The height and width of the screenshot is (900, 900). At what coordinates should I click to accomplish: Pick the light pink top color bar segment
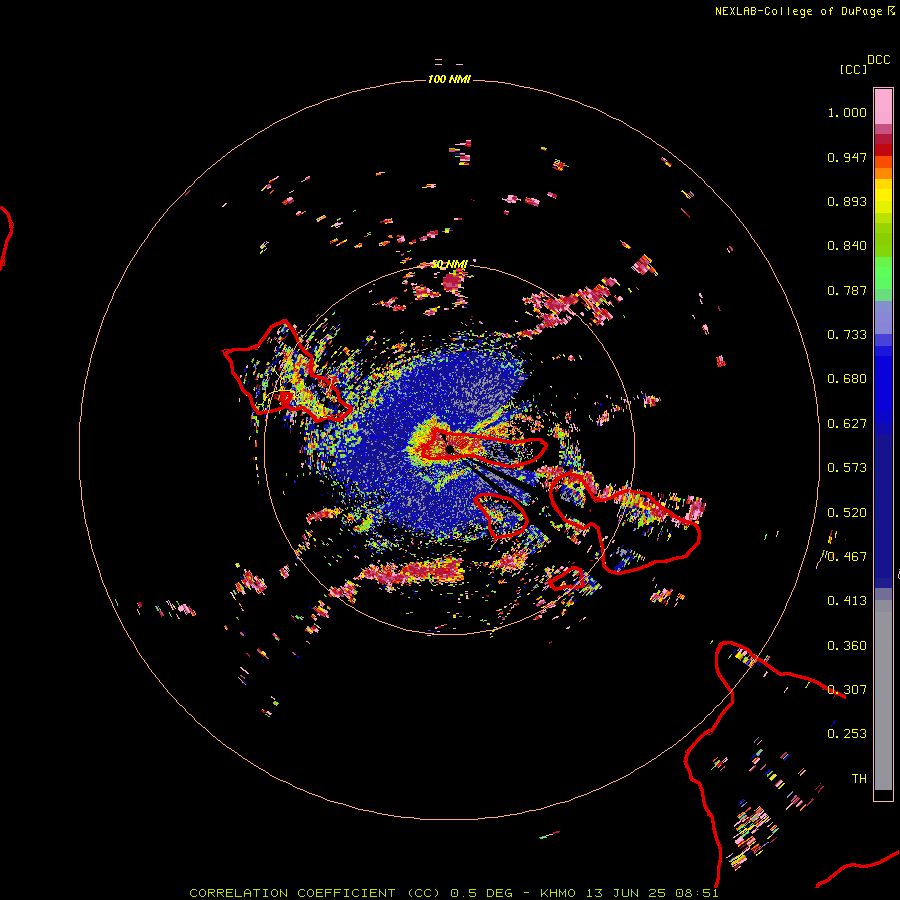[x=883, y=107]
